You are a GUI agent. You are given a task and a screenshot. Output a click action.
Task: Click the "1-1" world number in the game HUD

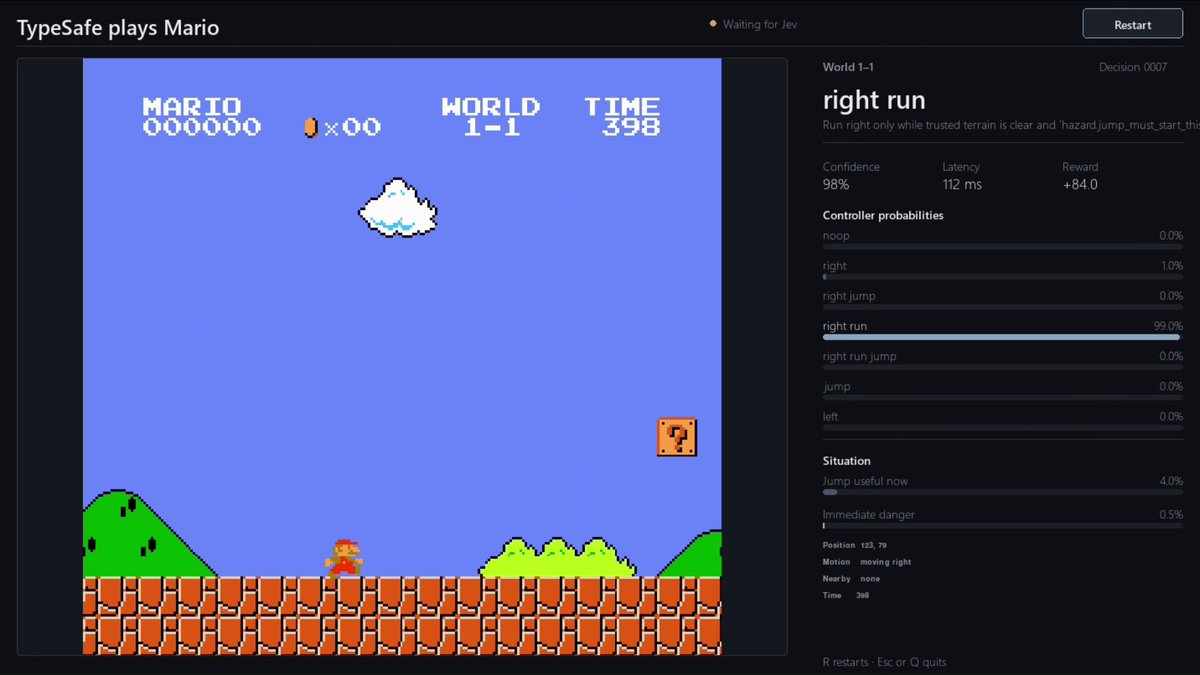[491, 127]
